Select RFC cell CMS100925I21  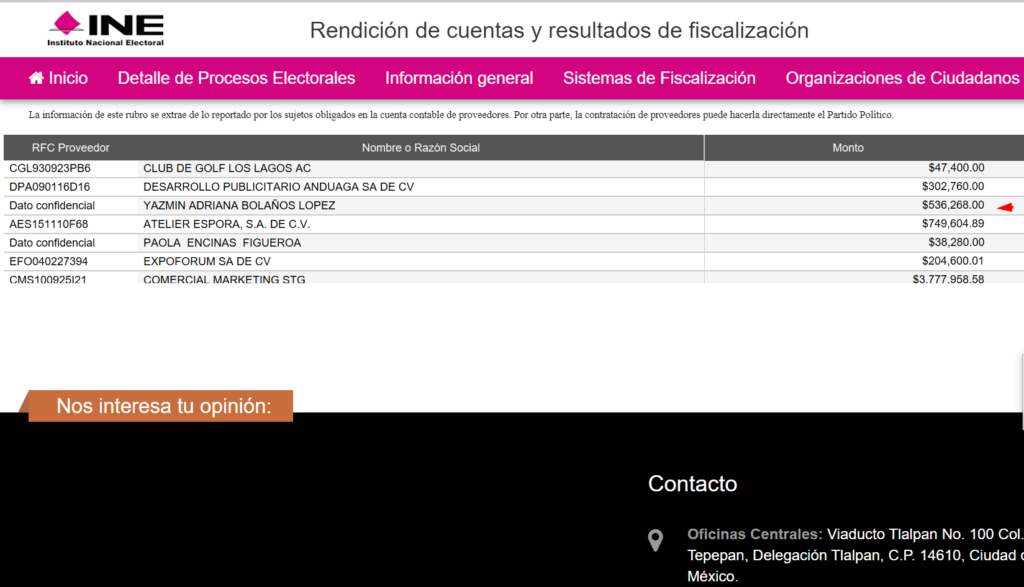48,279
